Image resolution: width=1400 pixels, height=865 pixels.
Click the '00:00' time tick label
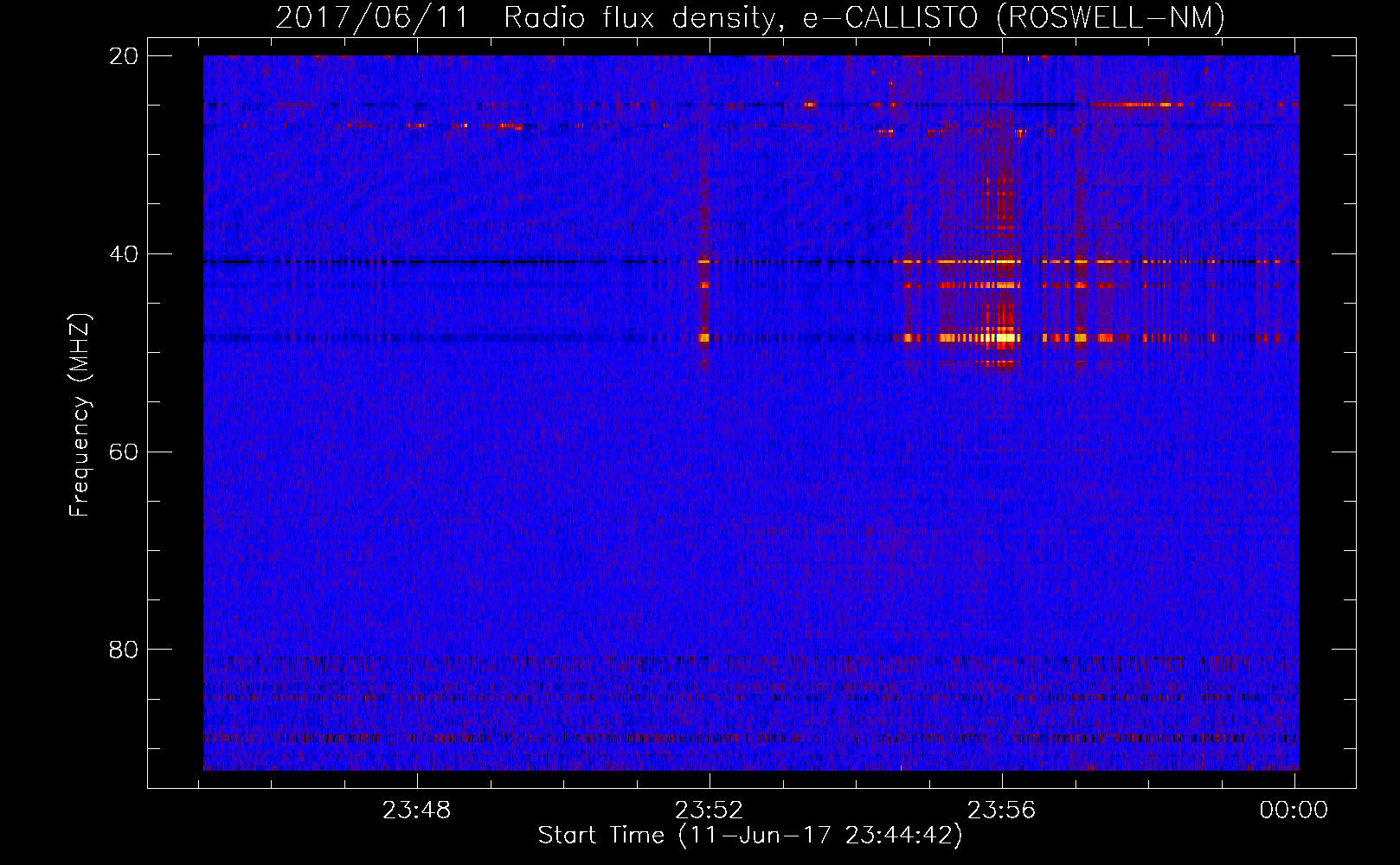click(x=1294, y=811)
